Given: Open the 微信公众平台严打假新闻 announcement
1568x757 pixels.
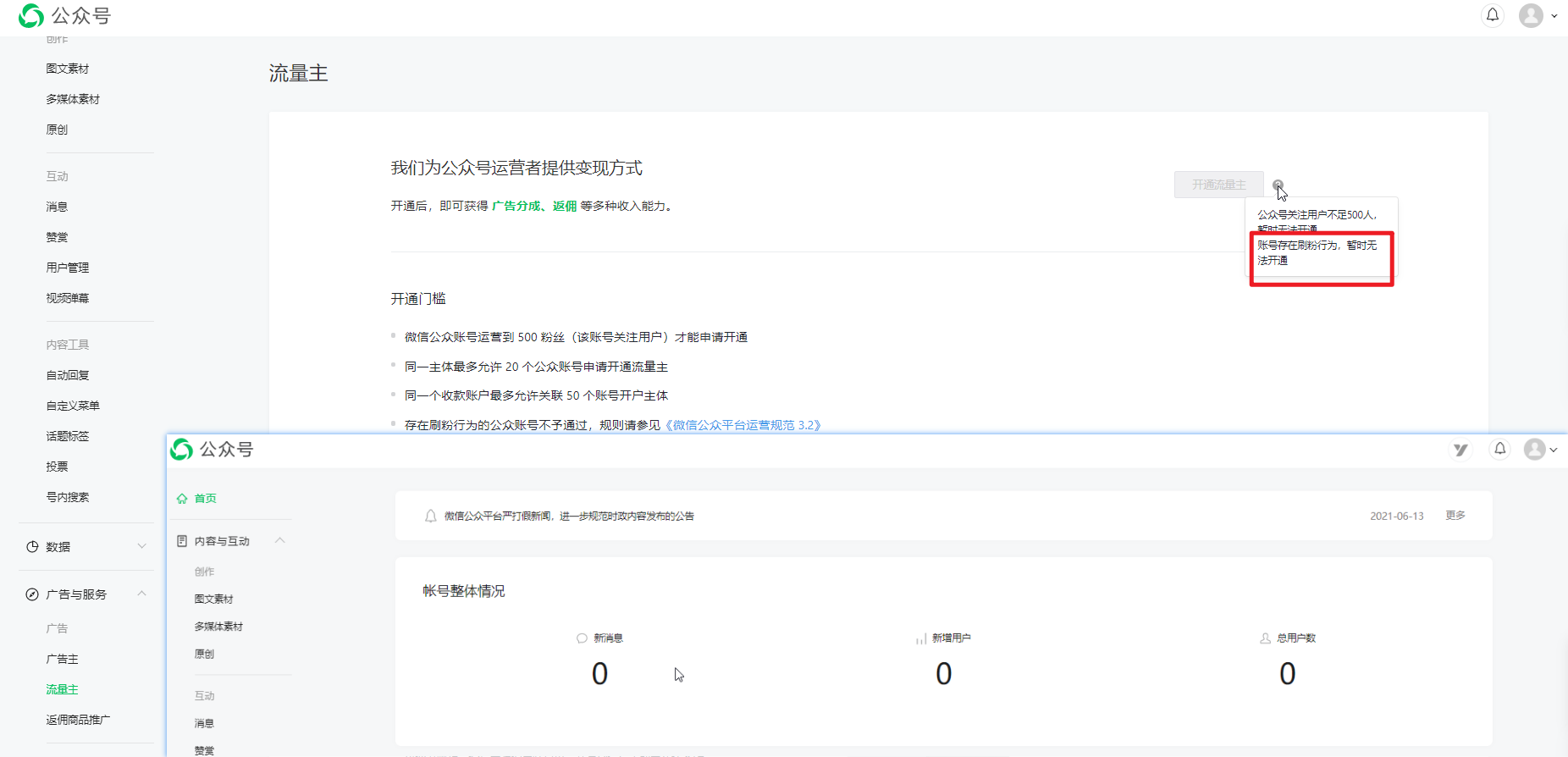Looking at the screenshot, I should pos(569,516).
